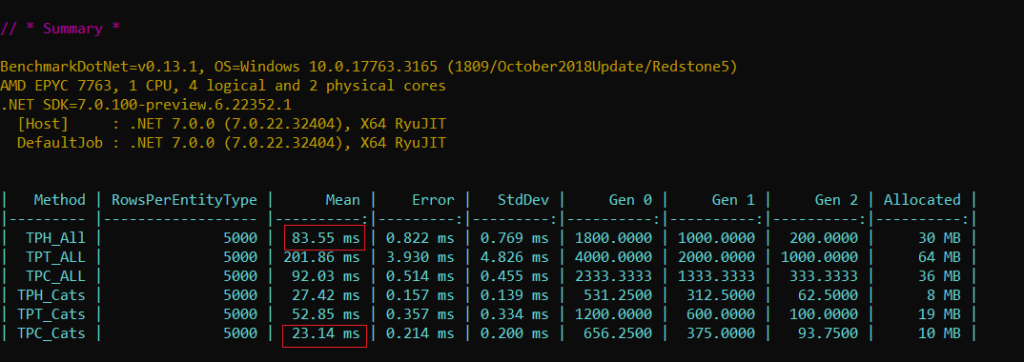Click the Gen 0 column header
The height and width of the screenshot is (362, 1024).
pos(630,199)
